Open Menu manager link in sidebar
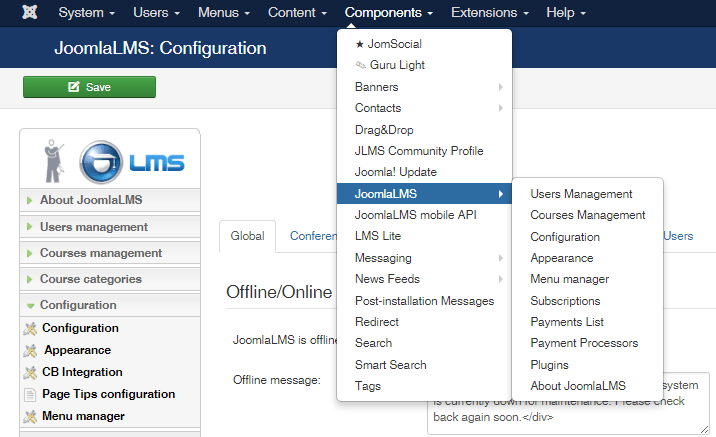Screen dimensions: 716x437 (83, 416)
